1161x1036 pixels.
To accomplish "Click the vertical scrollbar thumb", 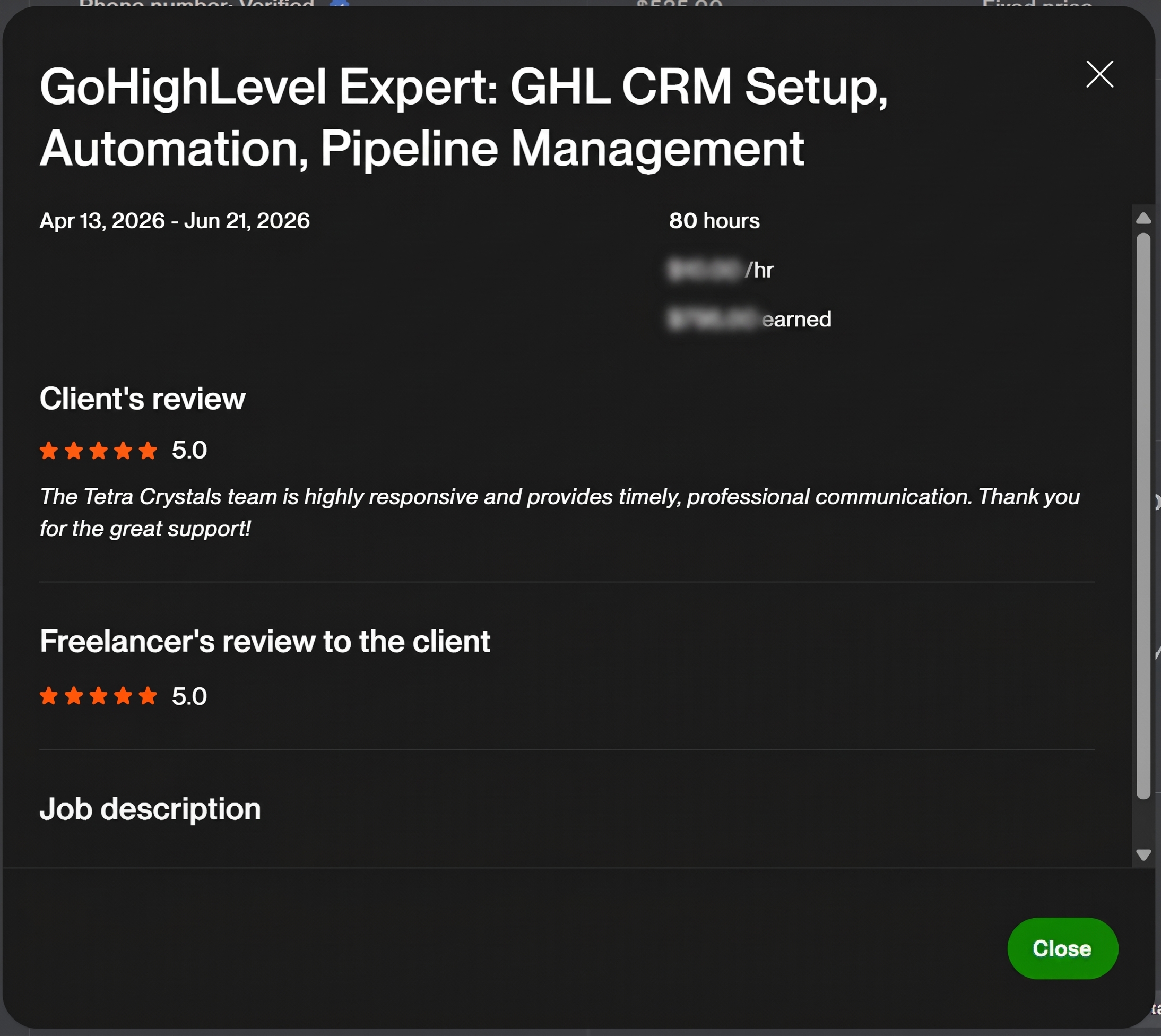I will [x=1143, y=516].
